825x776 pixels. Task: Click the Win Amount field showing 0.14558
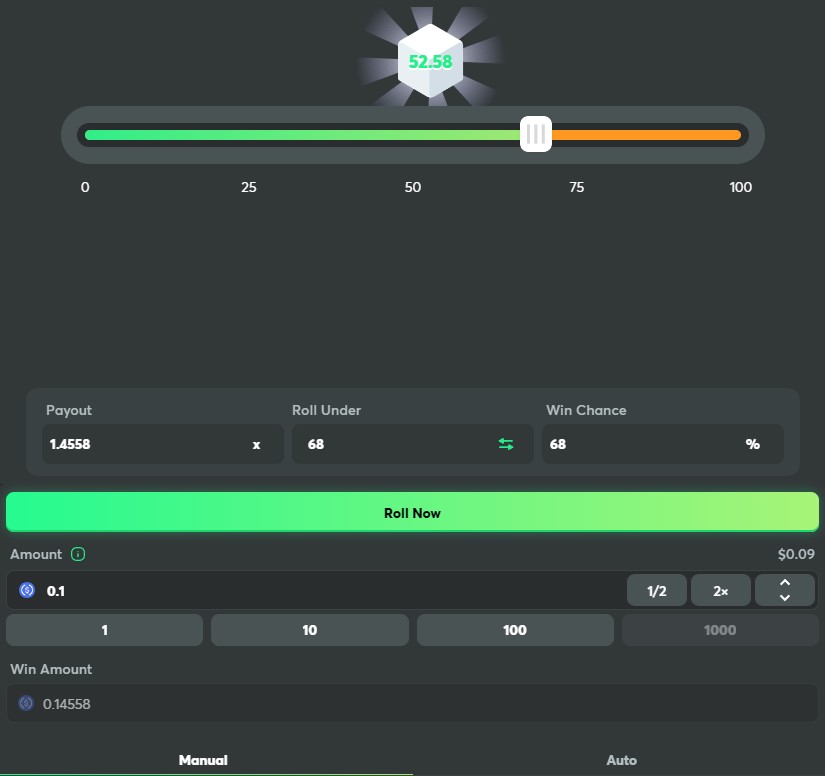[412, 703]
